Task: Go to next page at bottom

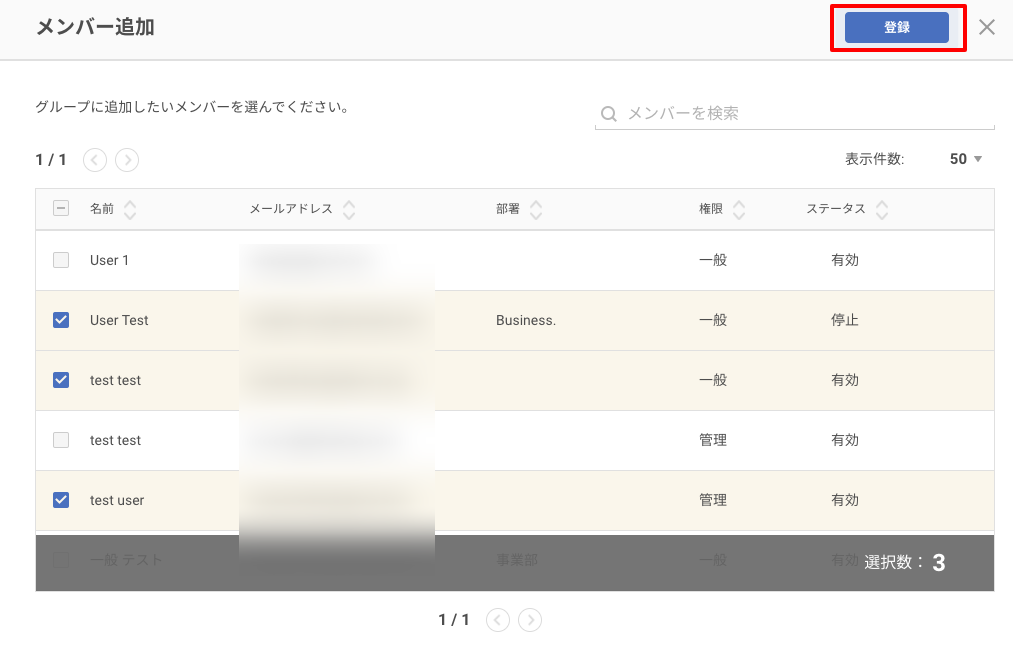Action: tap(530, 620)
